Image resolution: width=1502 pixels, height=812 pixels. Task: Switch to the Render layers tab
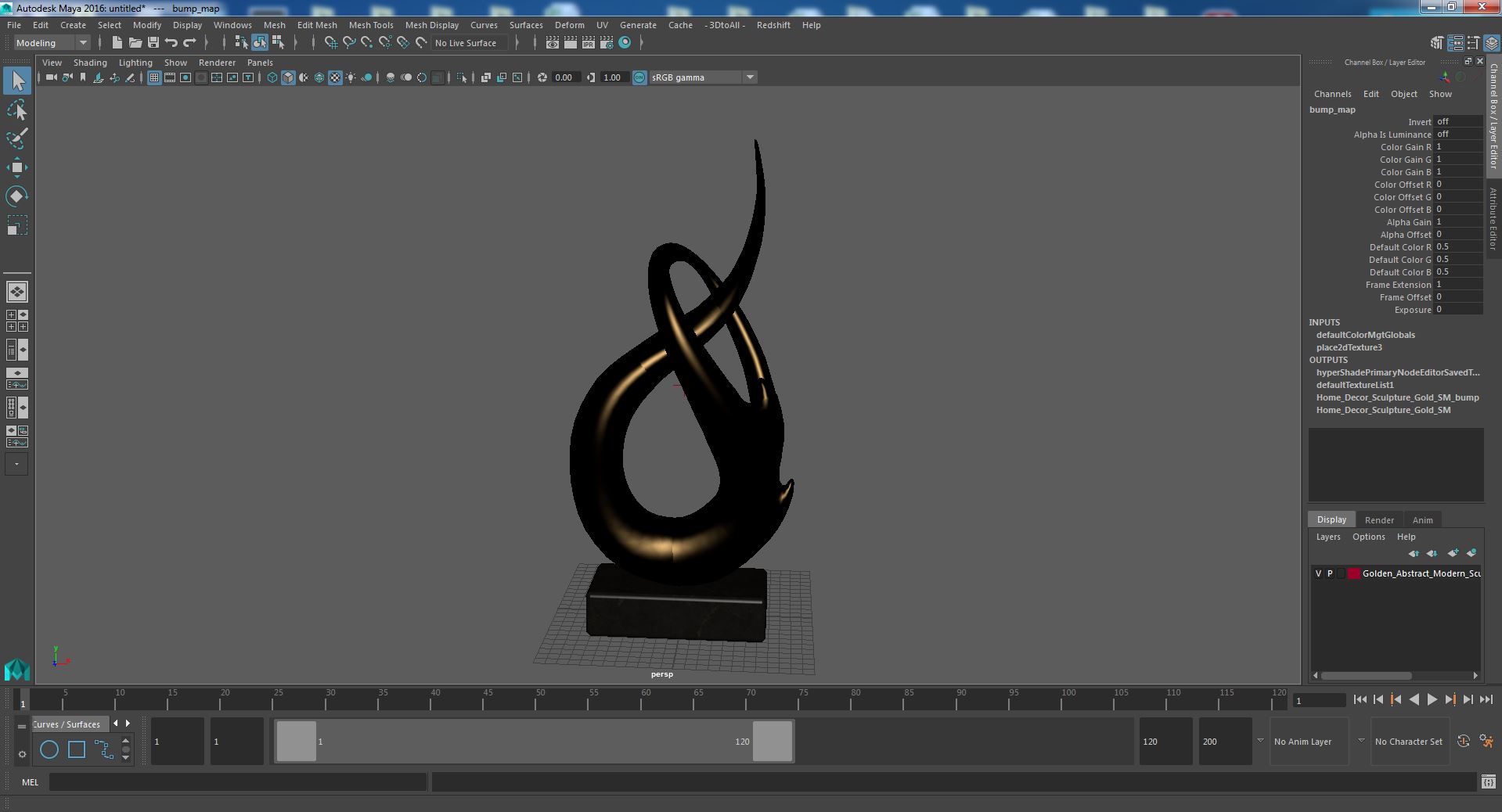click(x=1379, y=520)
